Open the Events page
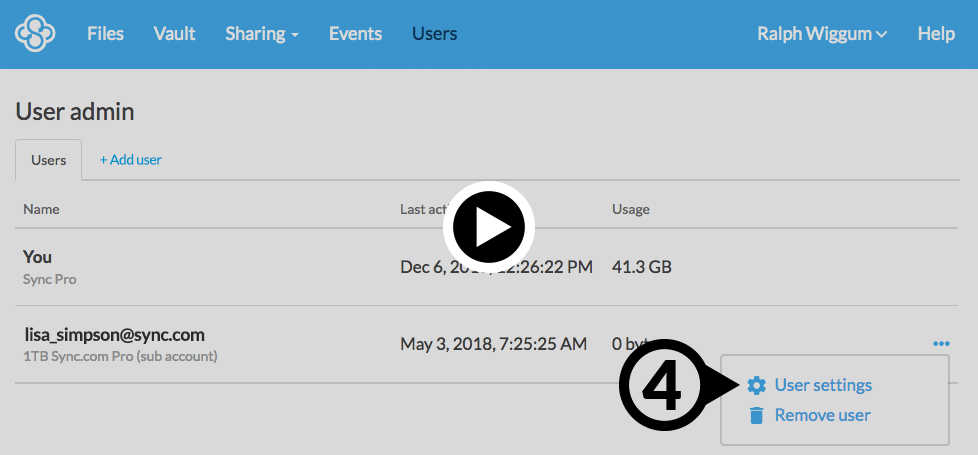Viewport: 978px width, 455px height. point(355,34)
